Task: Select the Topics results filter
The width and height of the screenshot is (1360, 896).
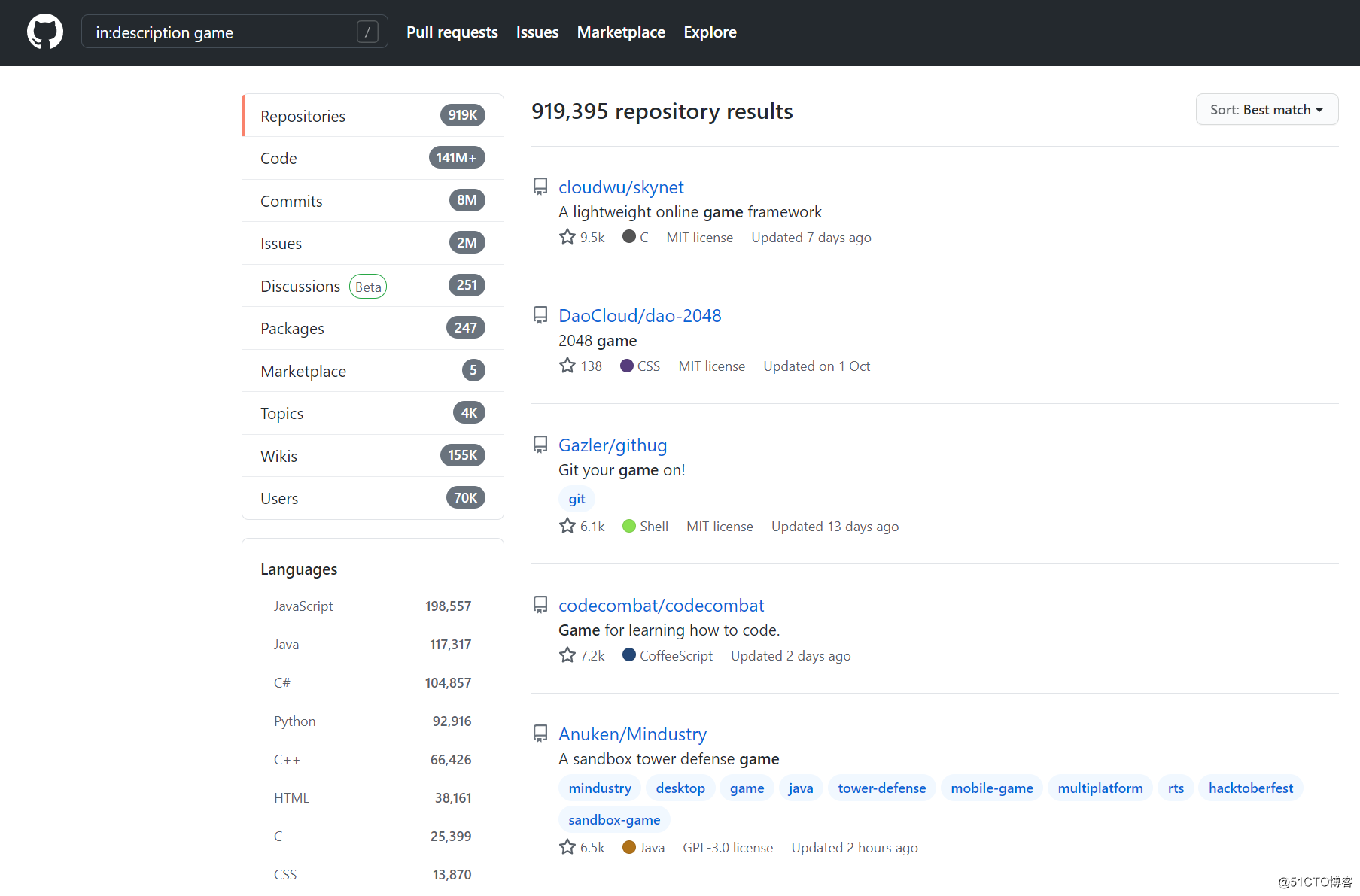Action: pyautogui.click(x=373, y=413)
